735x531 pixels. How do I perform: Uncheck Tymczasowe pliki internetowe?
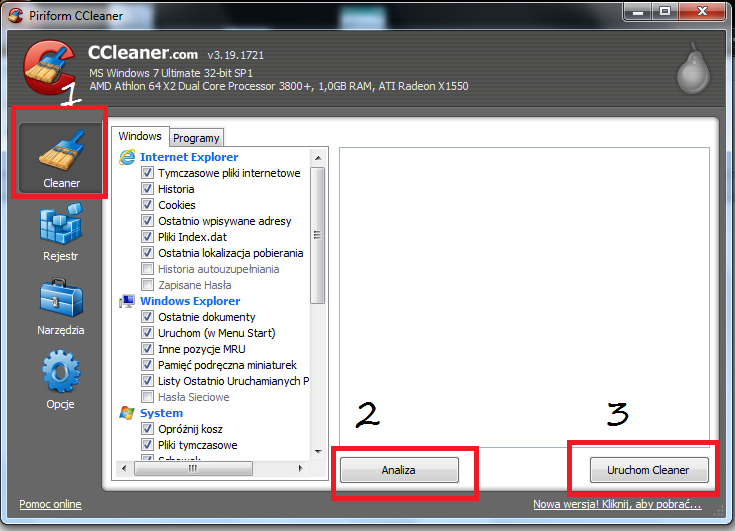click(x=147, y=172)
